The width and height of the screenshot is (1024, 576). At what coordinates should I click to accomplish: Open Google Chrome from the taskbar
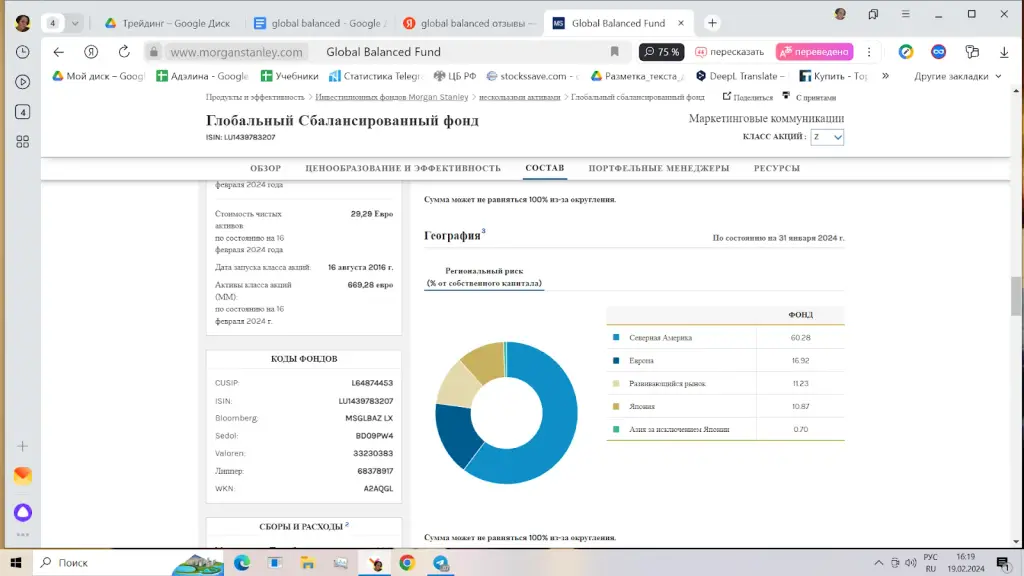[407, 562]
